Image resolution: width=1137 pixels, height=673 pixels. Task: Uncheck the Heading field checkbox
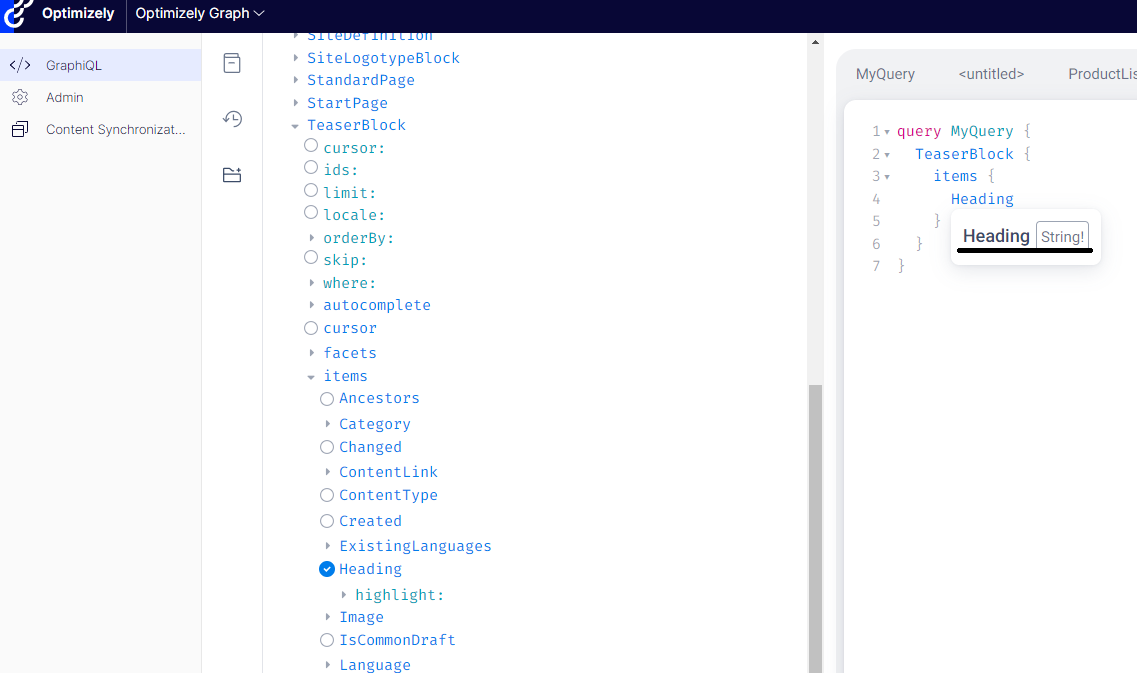(327, 569)
